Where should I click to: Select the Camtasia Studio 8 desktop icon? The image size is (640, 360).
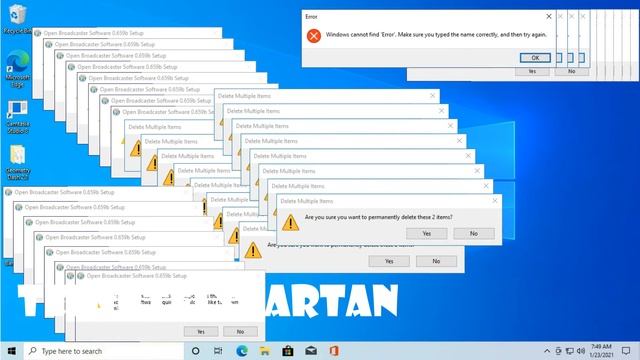pos(18,117)
